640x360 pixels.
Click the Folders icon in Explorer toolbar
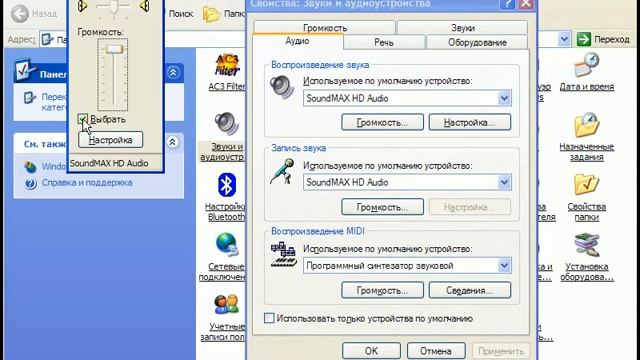tap(212, 14)
